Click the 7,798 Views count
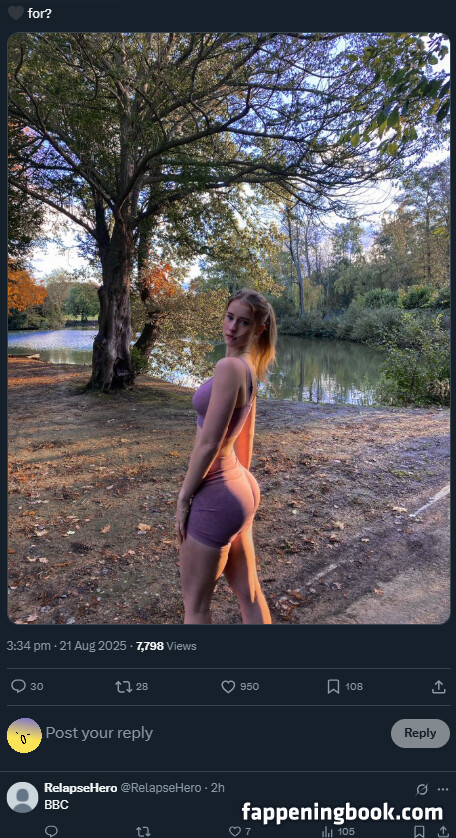 166,646
